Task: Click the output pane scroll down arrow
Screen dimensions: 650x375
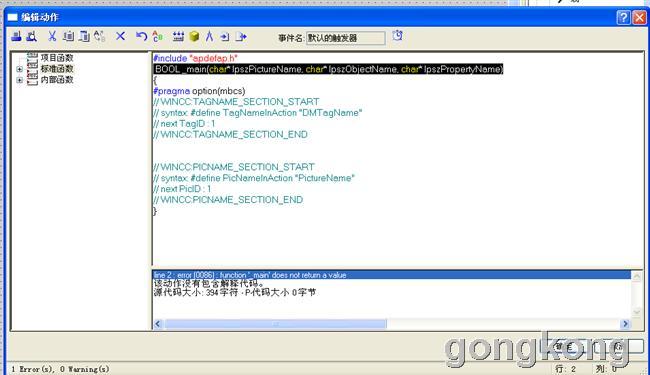Action: 637,312
